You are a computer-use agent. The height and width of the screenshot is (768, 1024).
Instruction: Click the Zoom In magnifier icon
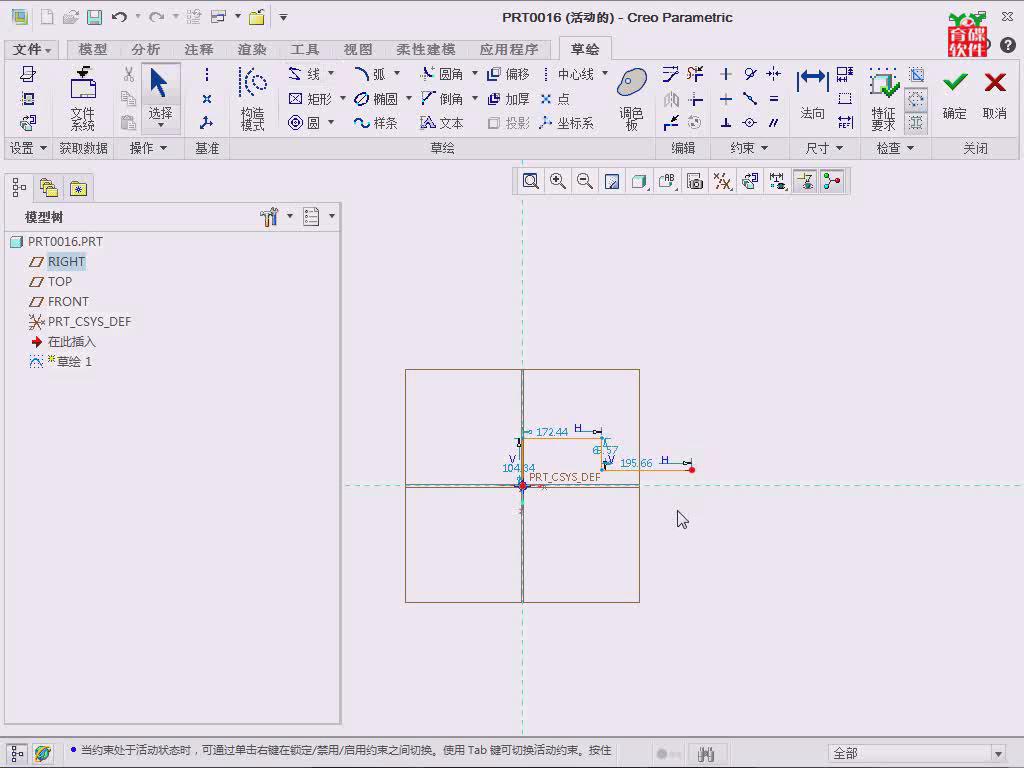point(558,182)
